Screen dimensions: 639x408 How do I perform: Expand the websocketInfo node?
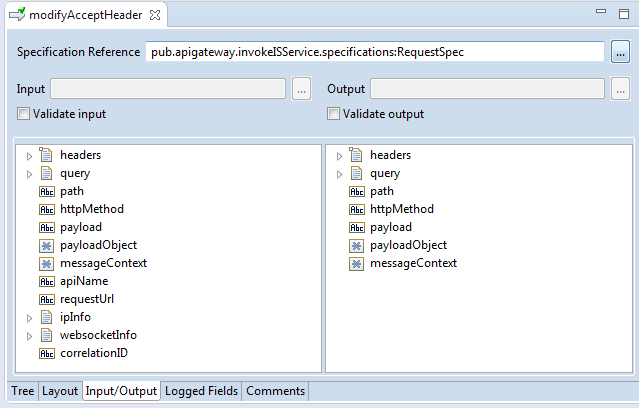click(29, 335)
